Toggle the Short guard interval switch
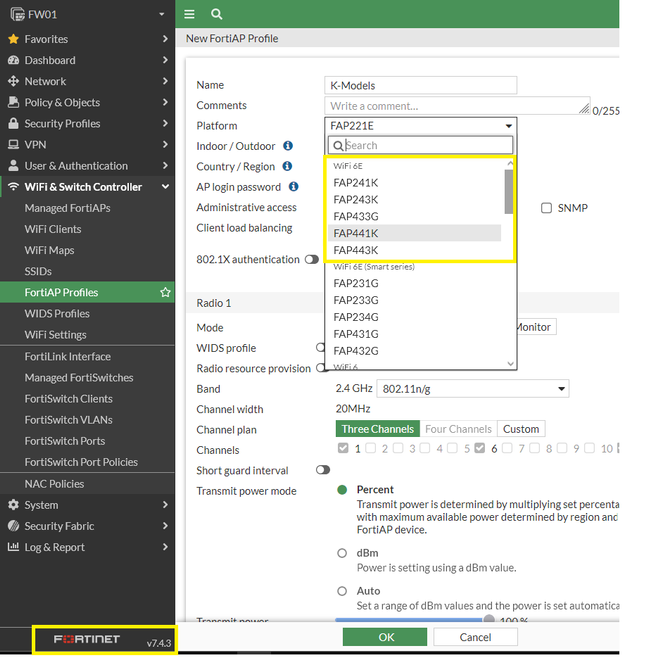This screenshot has height=665, width=649. [323, 470]
